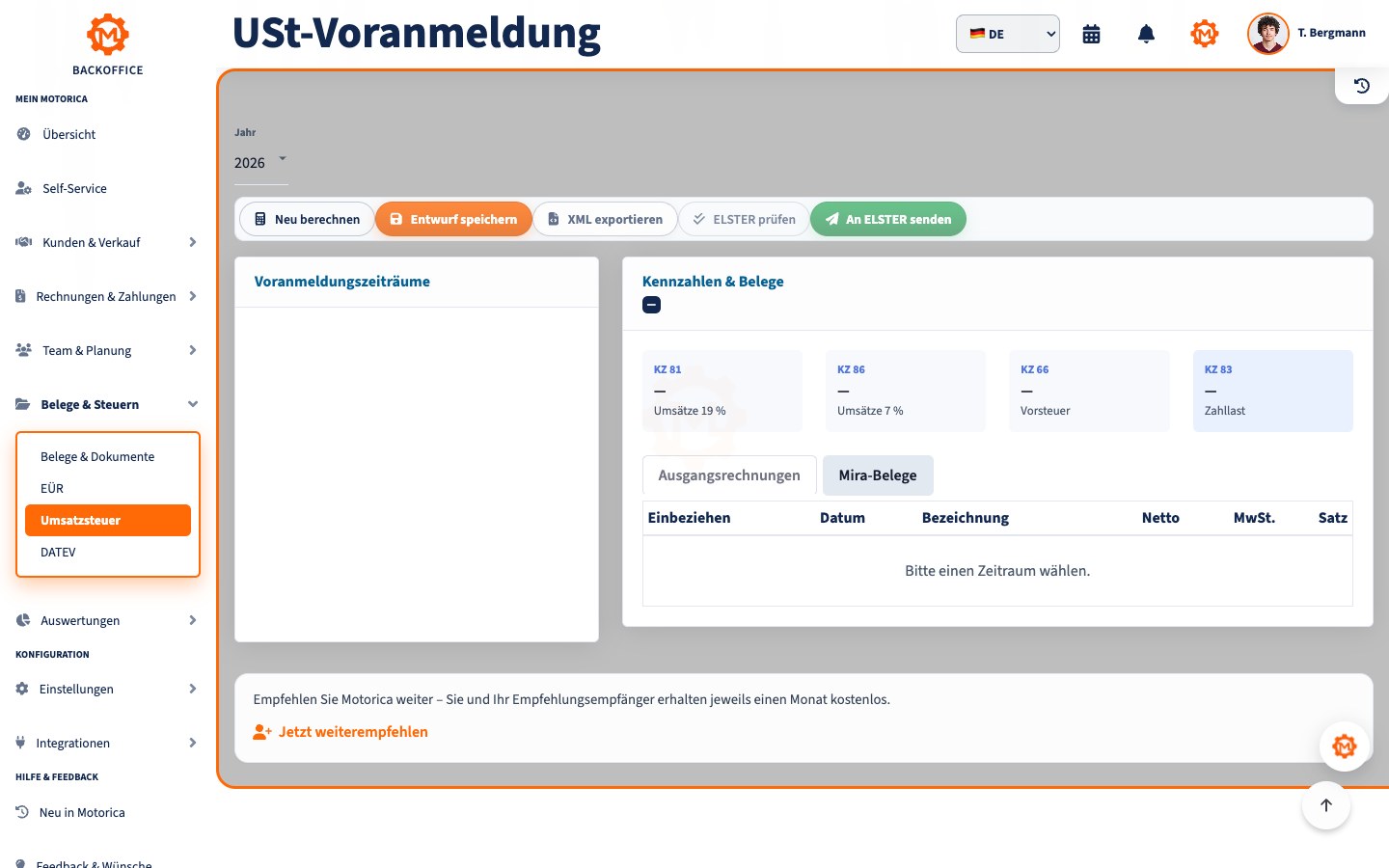Click ELSTER prüfen button

pyautogui.click(x=744, y=219)
